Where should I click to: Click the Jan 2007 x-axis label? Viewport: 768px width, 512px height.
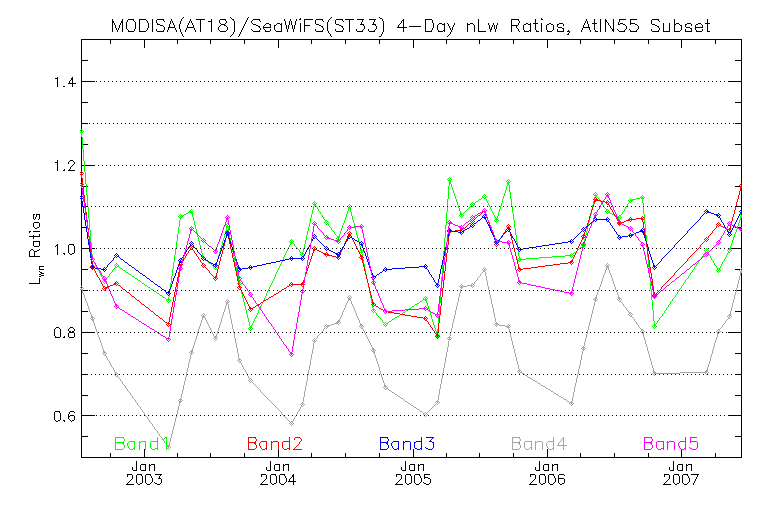coord(681,473)
